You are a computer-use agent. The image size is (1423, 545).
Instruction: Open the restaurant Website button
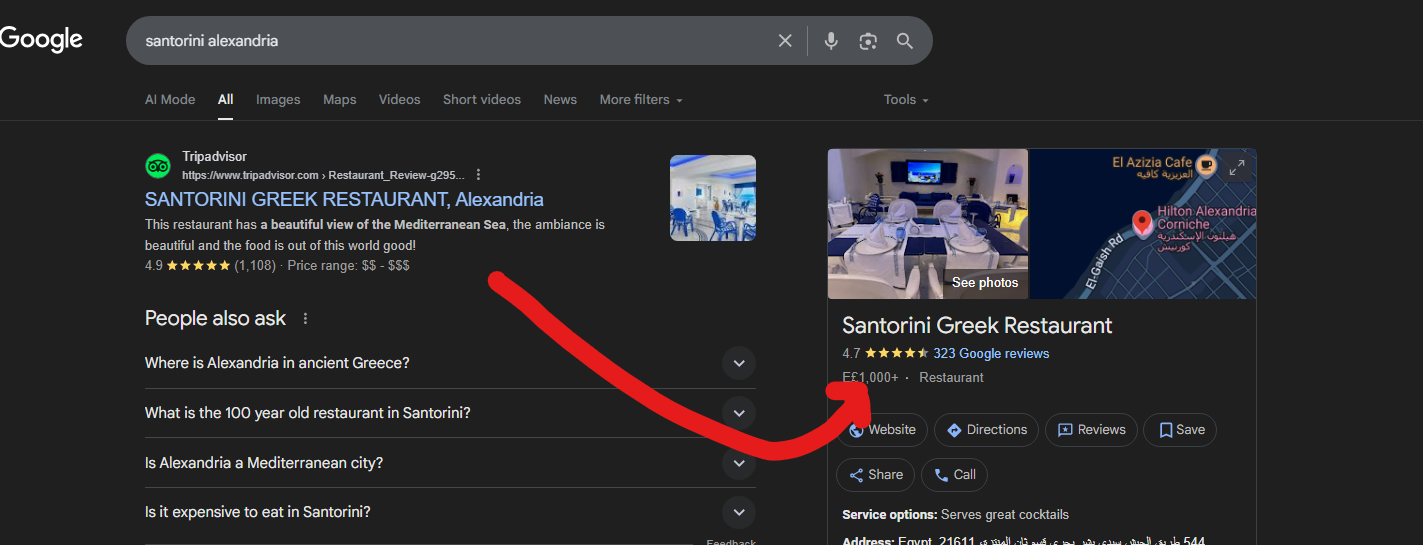(882, 430)
